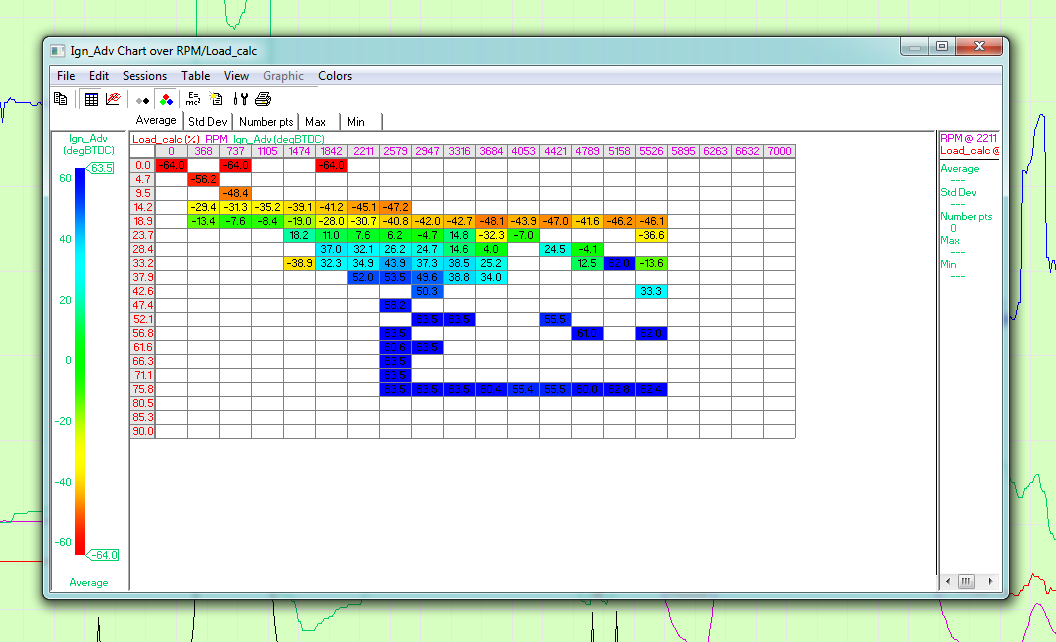The image size is (1056, 642).
Task: Select the table grid view icon
Action: 91,99
